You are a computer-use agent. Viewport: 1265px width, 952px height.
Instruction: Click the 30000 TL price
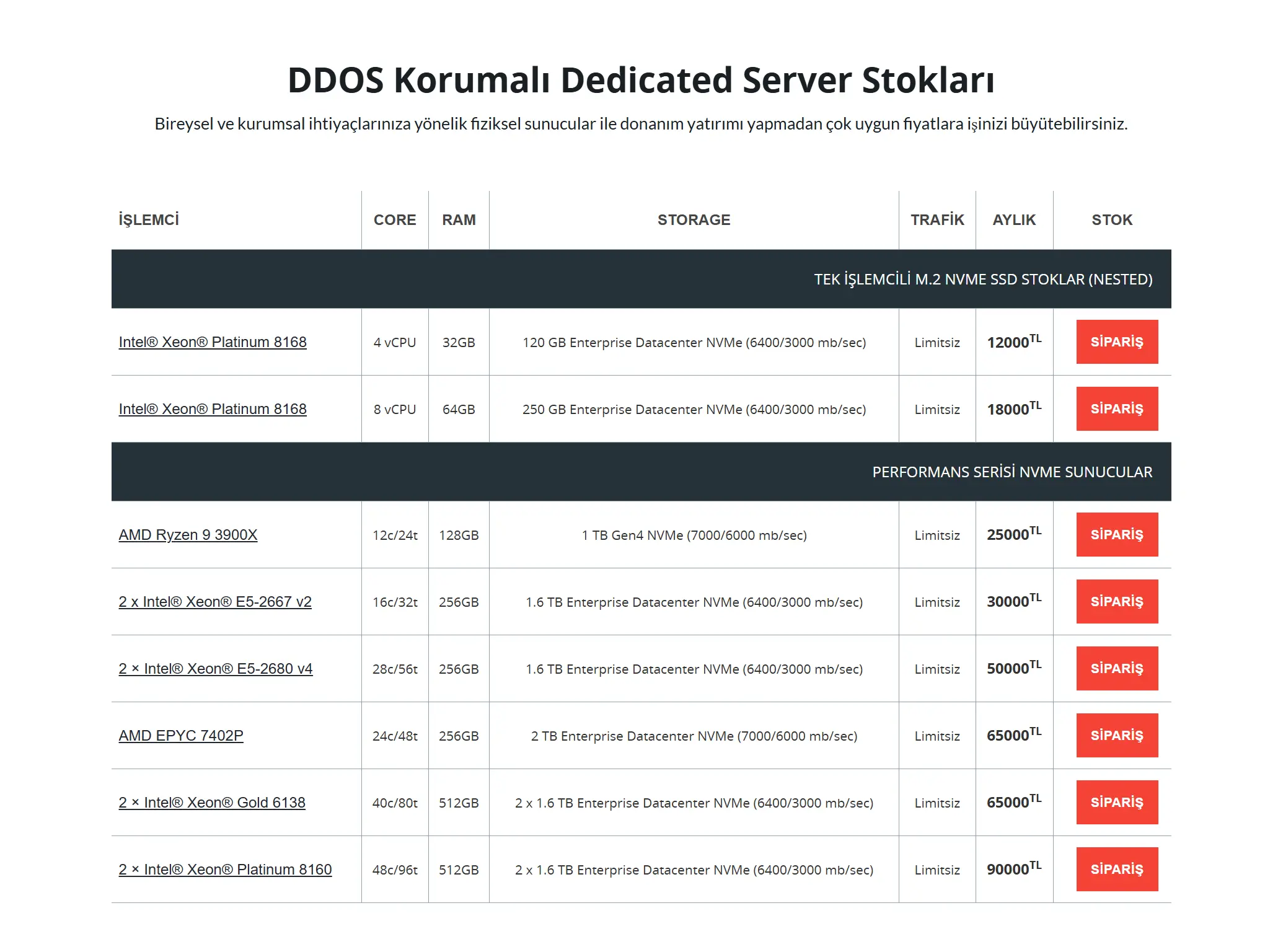(1014, 601)
